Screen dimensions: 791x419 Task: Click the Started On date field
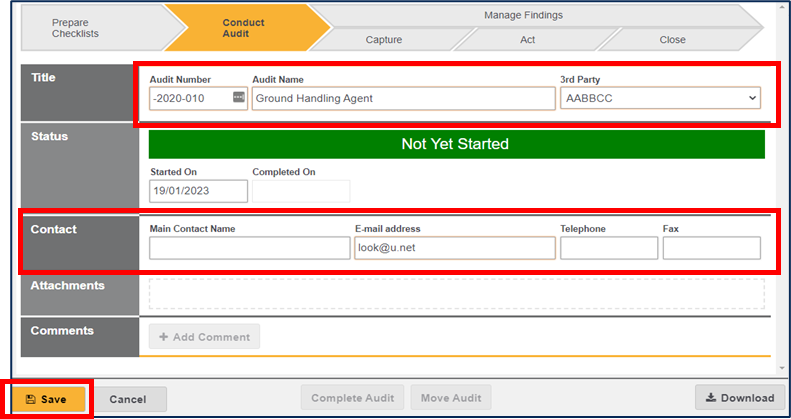pyautogui.click(x=198, y=191)
